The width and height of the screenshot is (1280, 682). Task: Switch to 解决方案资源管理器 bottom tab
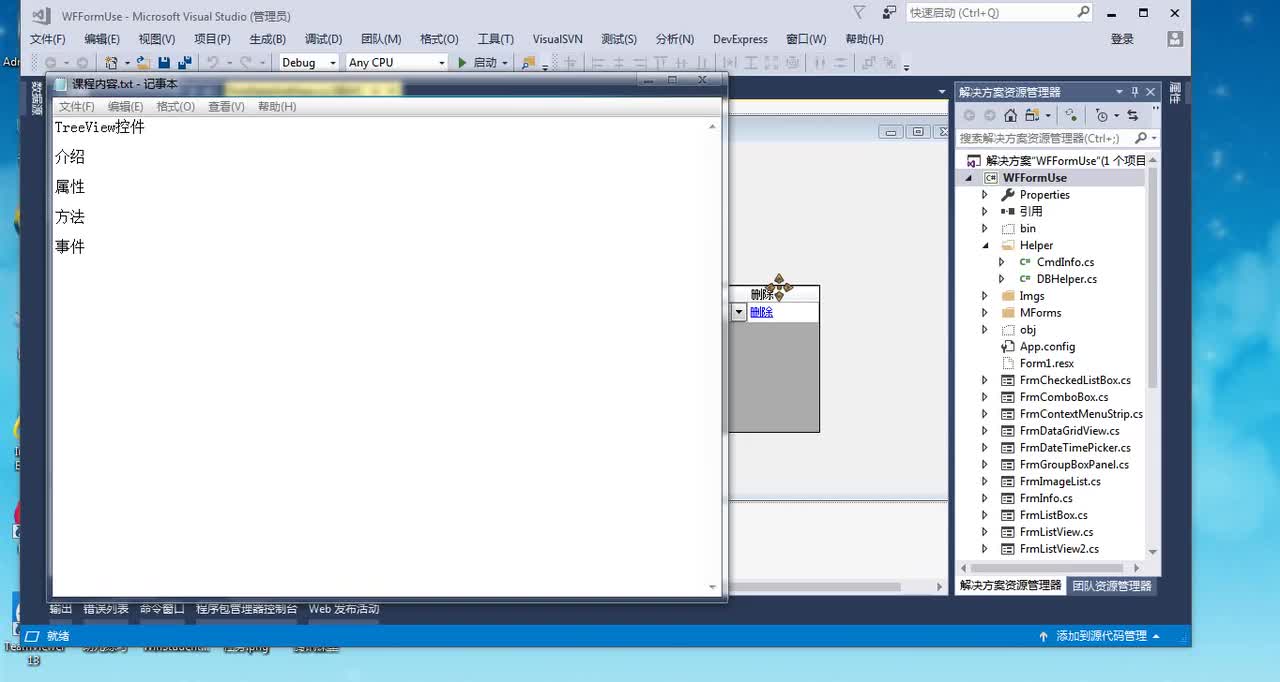1010,586
